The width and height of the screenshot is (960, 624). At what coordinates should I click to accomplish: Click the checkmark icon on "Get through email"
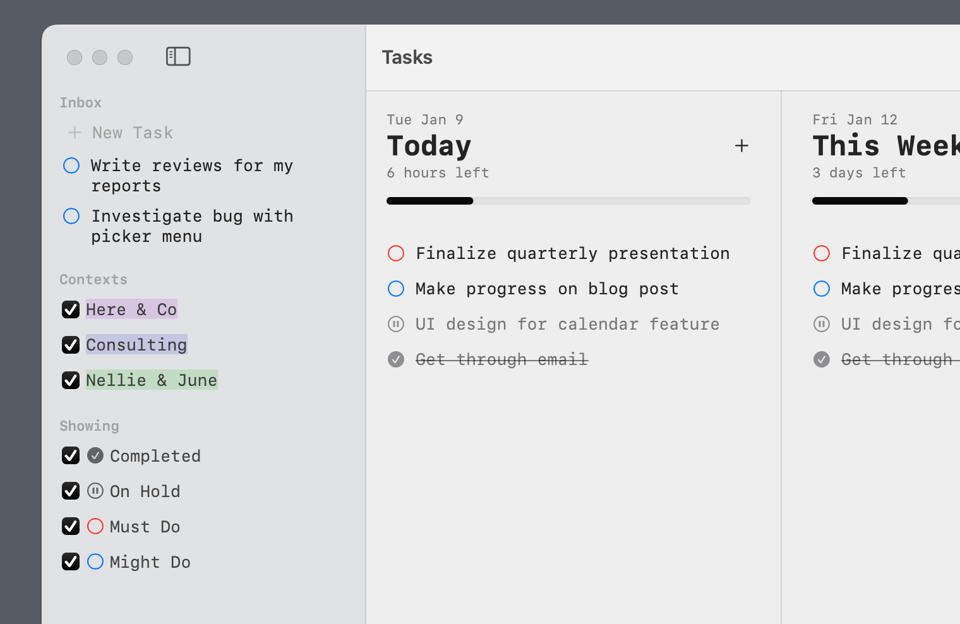pyautogui.click(x=396, y=359)
